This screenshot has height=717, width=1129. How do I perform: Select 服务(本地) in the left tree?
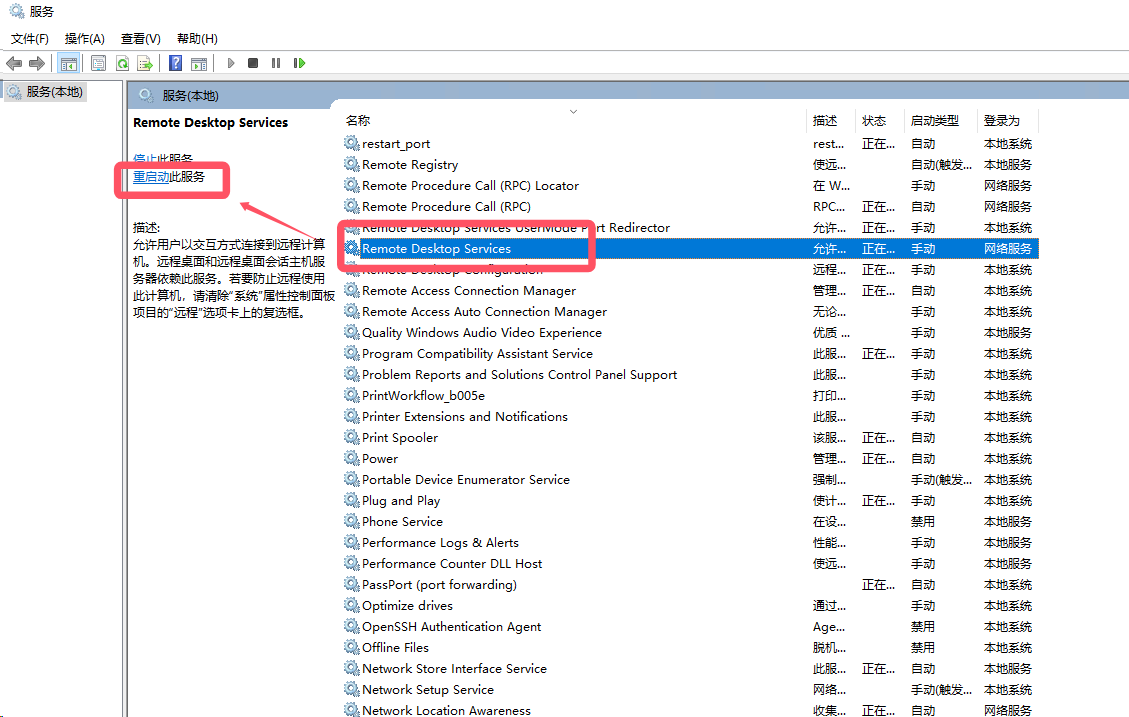[x=55, y=92]
